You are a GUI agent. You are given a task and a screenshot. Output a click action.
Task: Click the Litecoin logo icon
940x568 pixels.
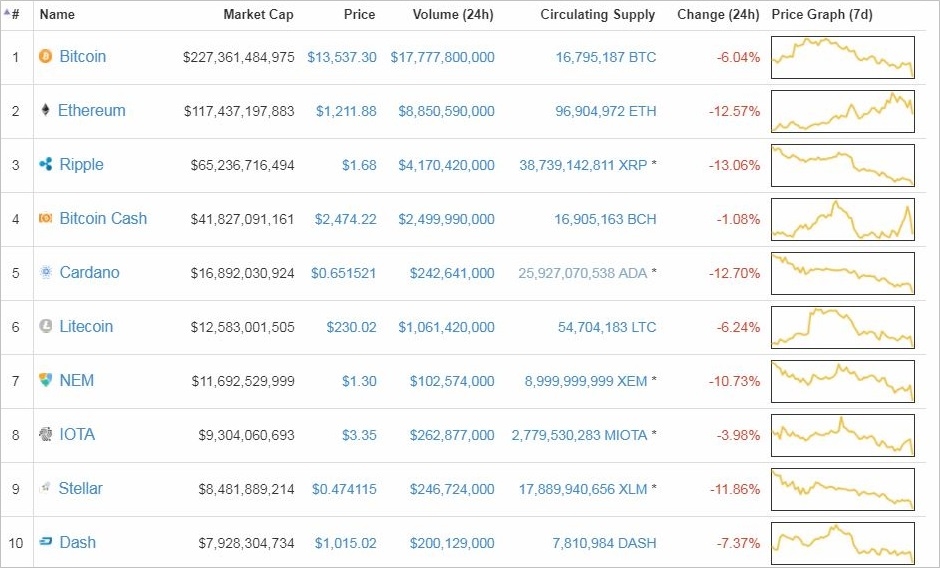[x=45, y=327]
